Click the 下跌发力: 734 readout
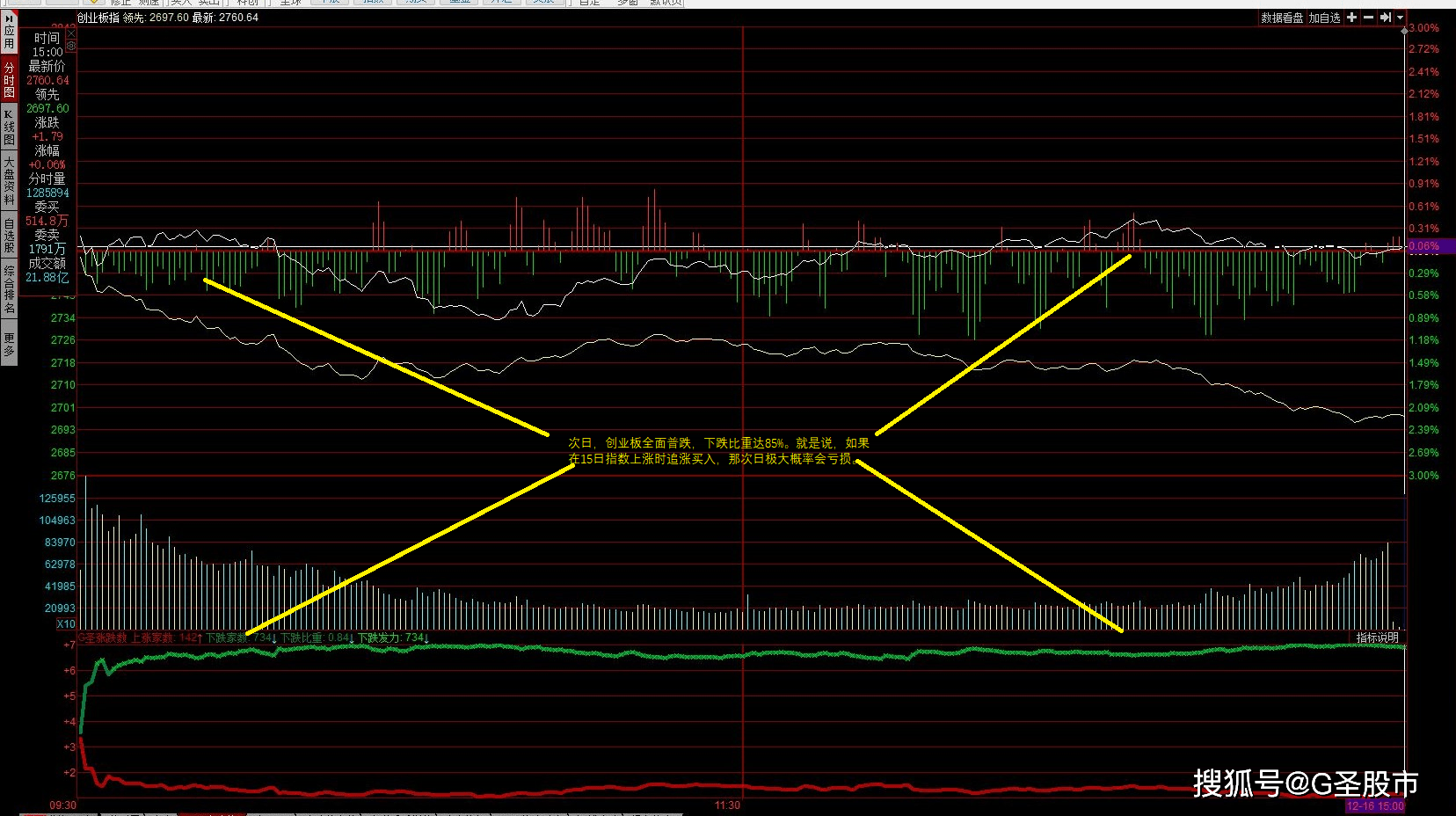 tap(393, 638)
